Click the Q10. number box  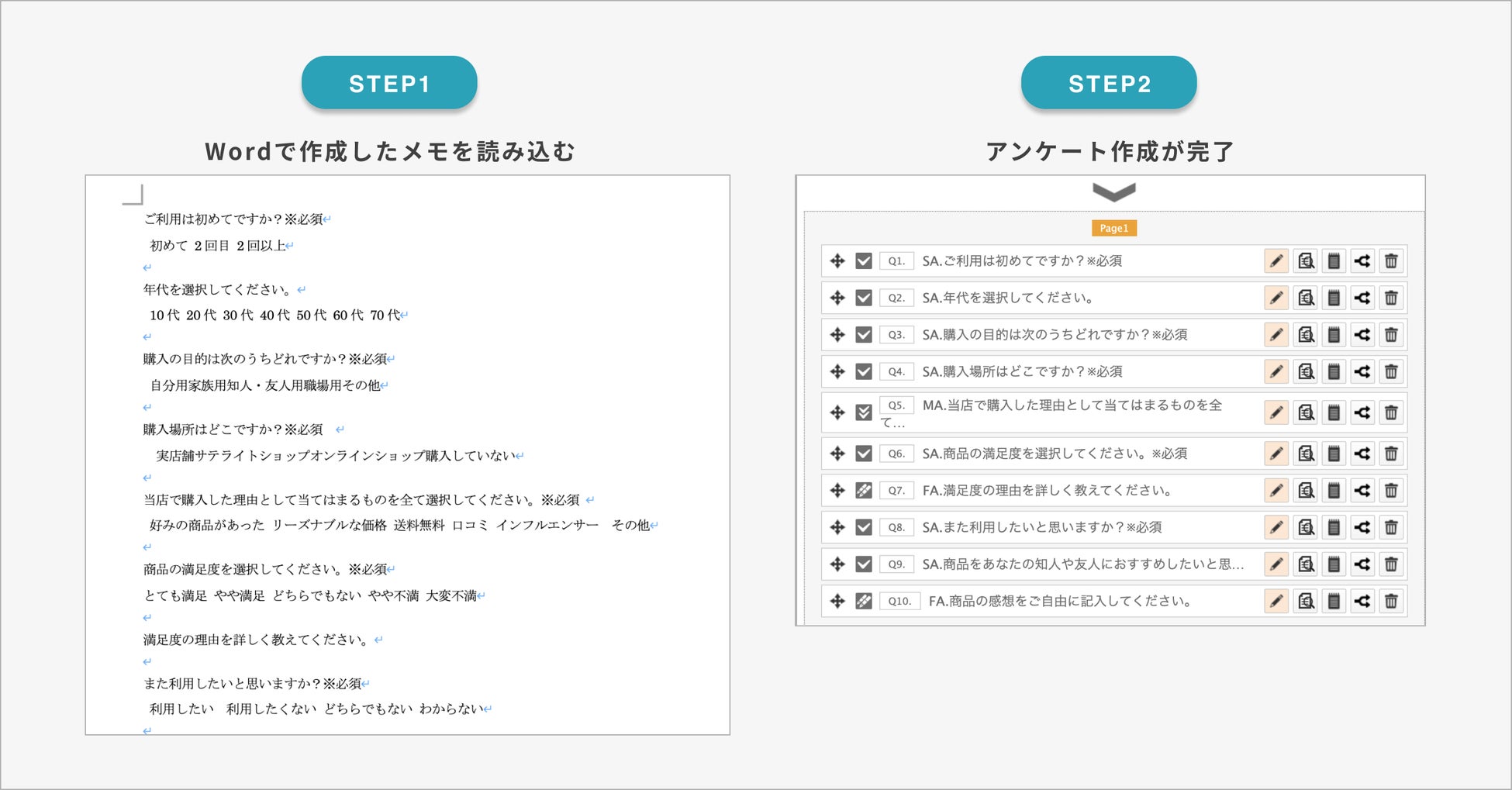(x=899, y=601)
